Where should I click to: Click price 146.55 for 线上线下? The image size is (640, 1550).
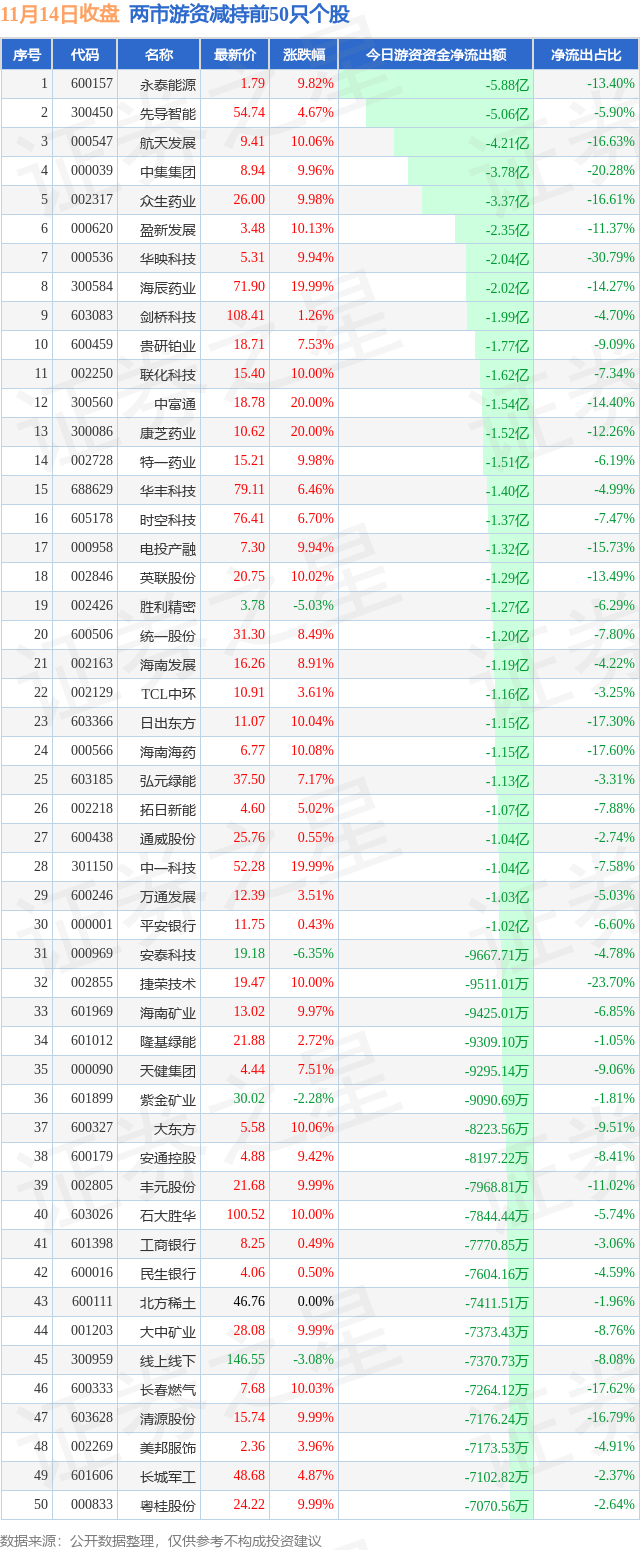tap(246, 1360)
